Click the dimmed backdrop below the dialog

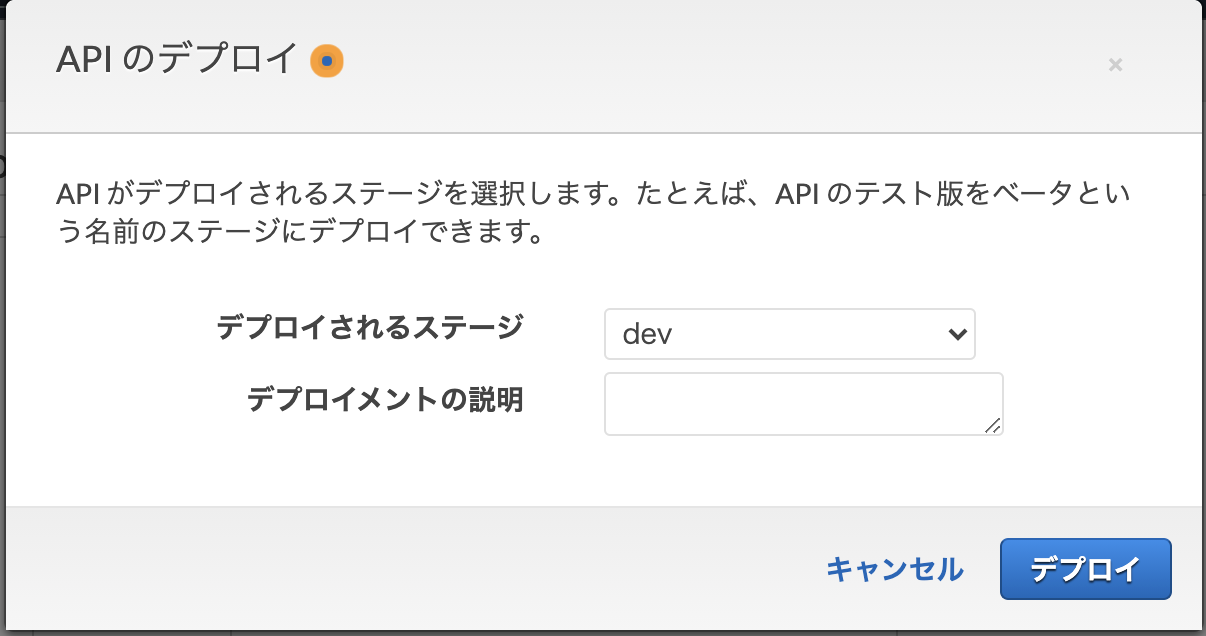[600, 632]
